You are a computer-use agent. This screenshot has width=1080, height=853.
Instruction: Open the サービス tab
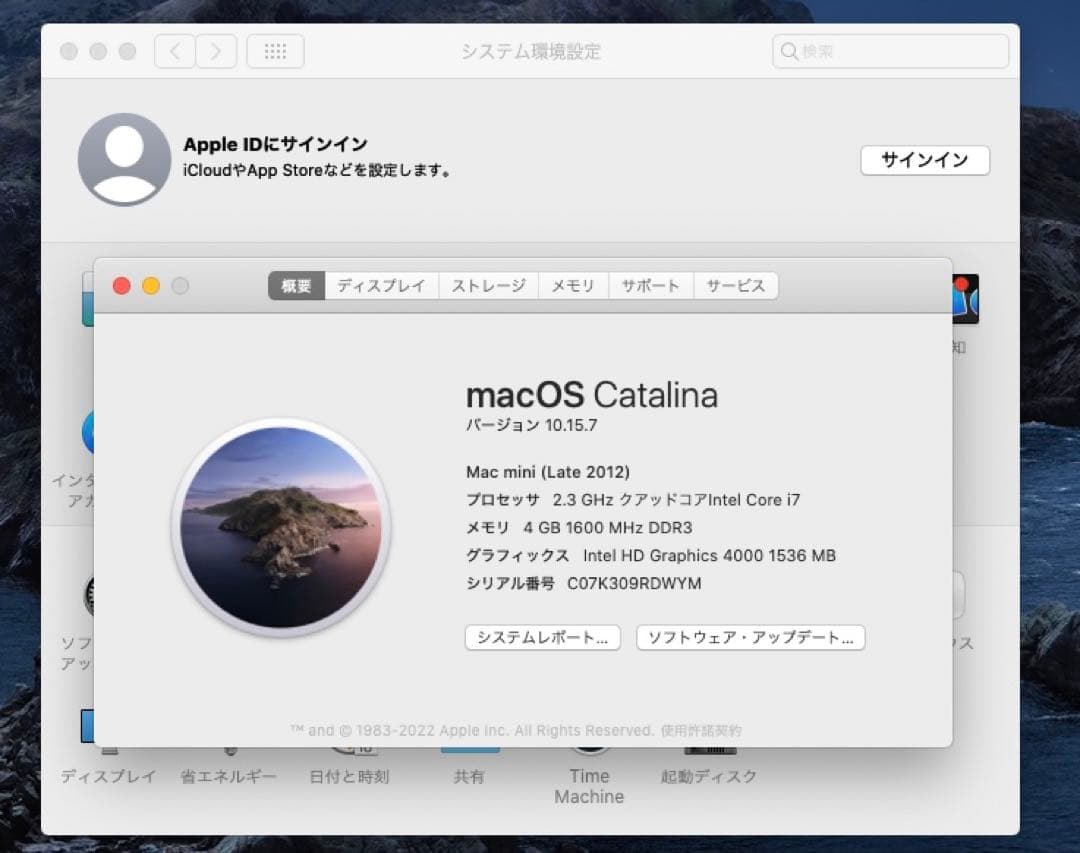click(736, 285)
